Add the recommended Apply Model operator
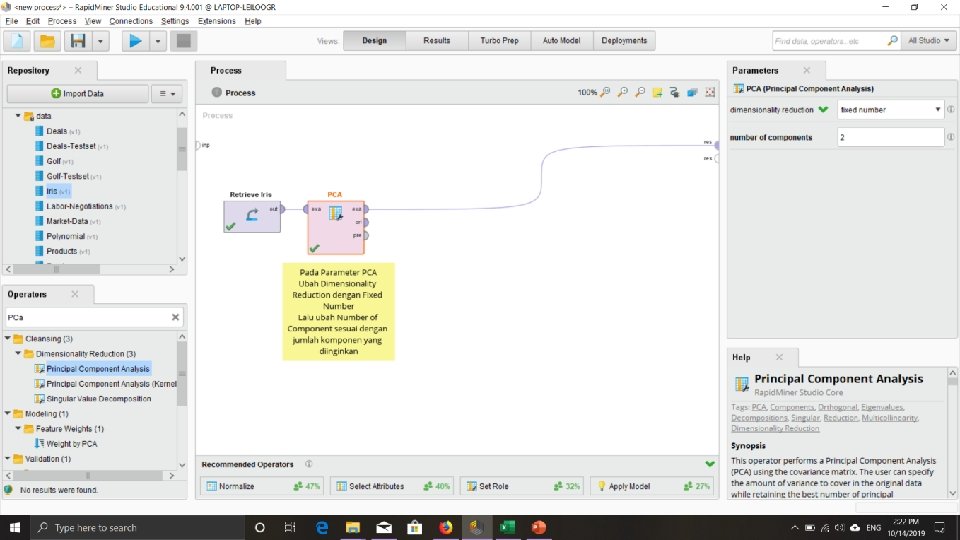Viewport: 960px width, 540px height. 653,486
